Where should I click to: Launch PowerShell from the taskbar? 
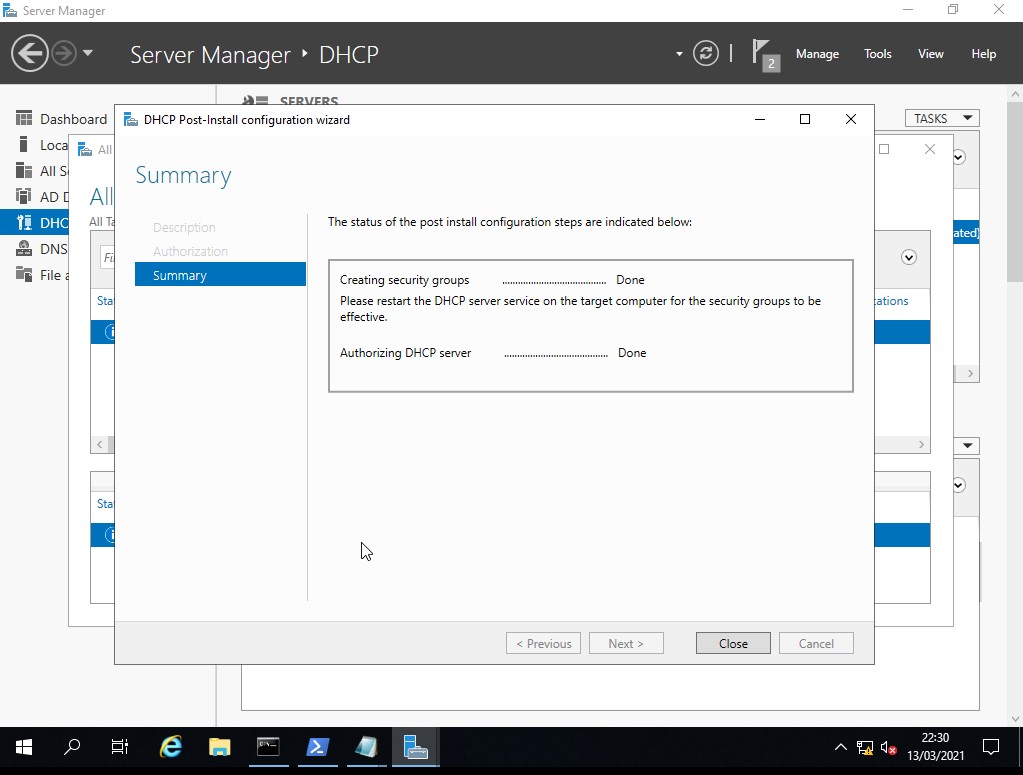click(x=317, y=747)
